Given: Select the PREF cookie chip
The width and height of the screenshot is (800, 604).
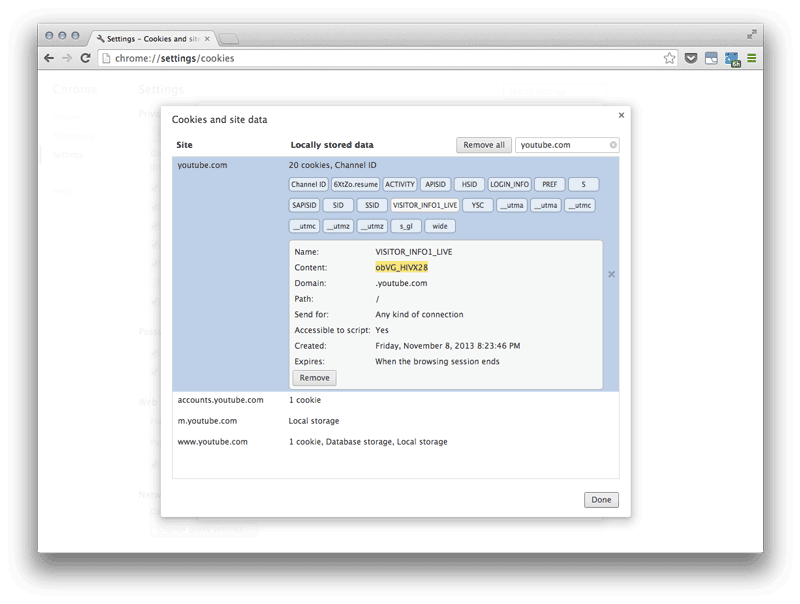Looking at the screenshot, I should [549, 184].
